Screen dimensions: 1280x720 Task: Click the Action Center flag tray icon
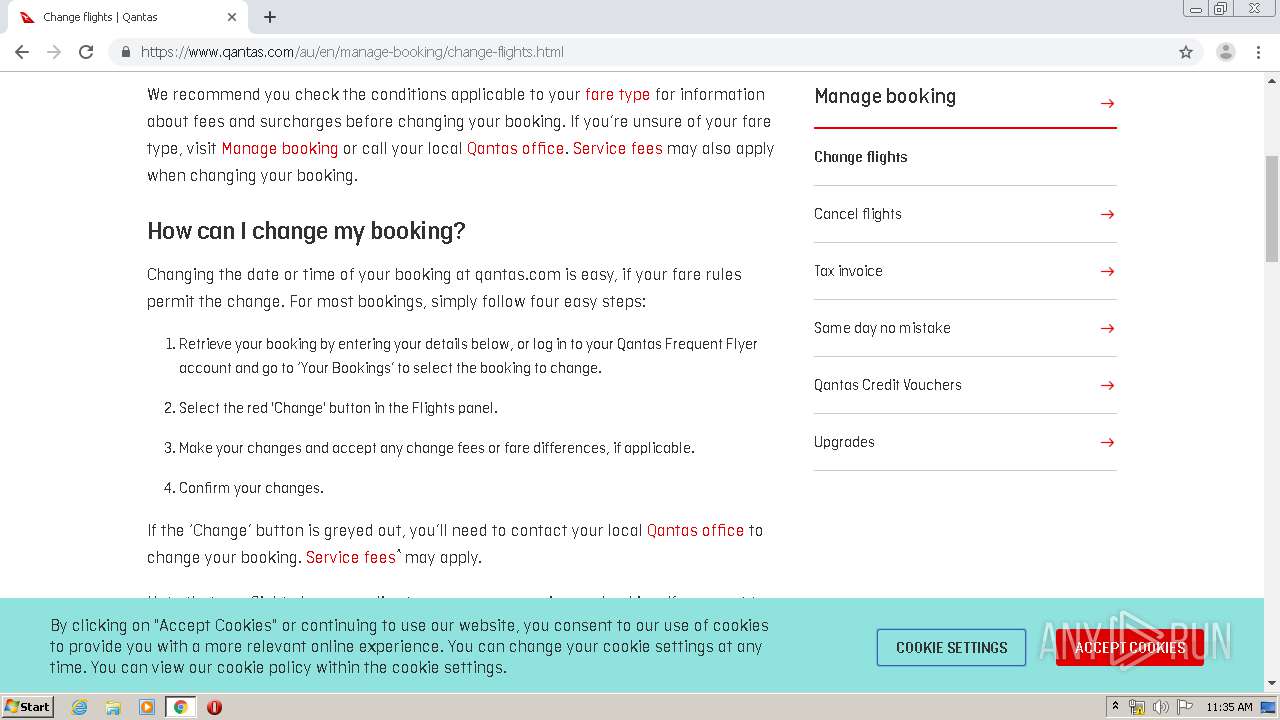[1184, 707]
